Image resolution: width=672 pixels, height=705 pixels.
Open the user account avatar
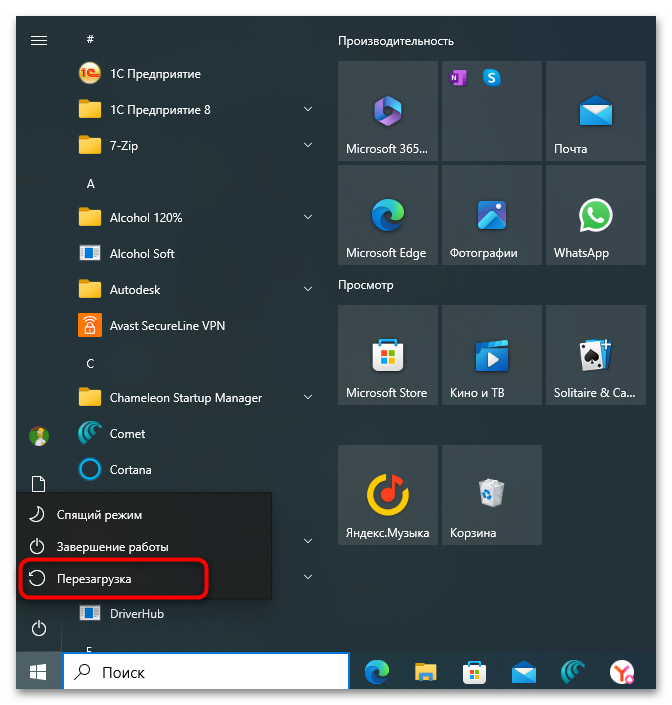pos(39,436)
